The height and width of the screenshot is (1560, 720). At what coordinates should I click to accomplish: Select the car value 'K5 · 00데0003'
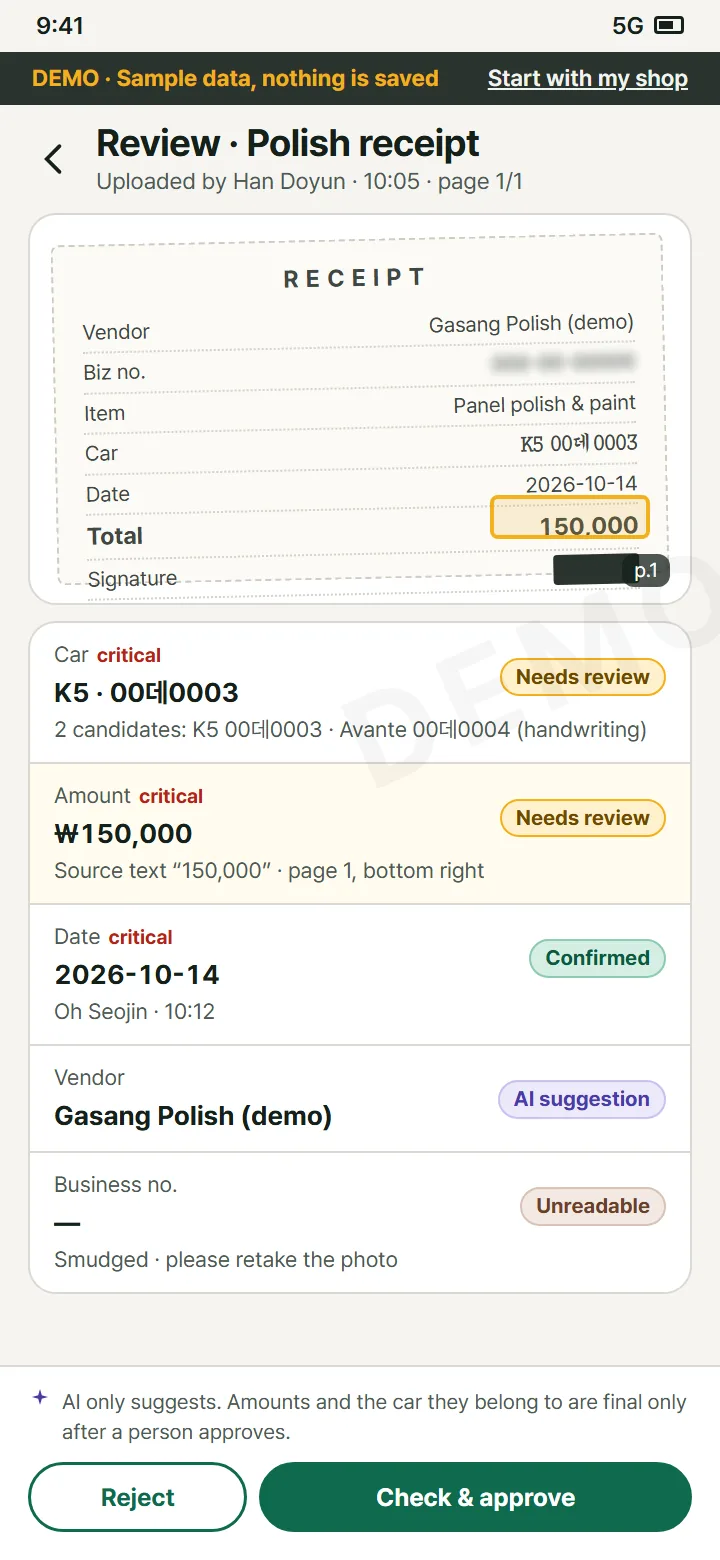point(146,693)
